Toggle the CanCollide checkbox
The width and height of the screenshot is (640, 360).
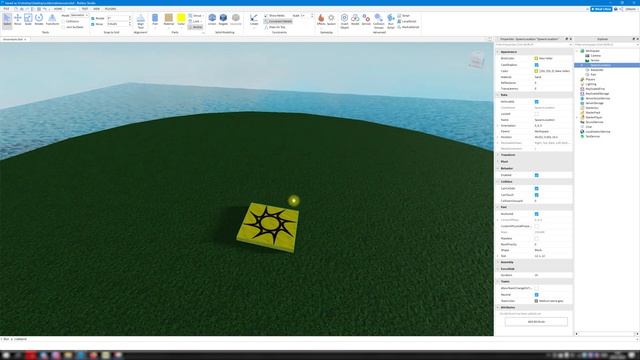coord(536,189)
